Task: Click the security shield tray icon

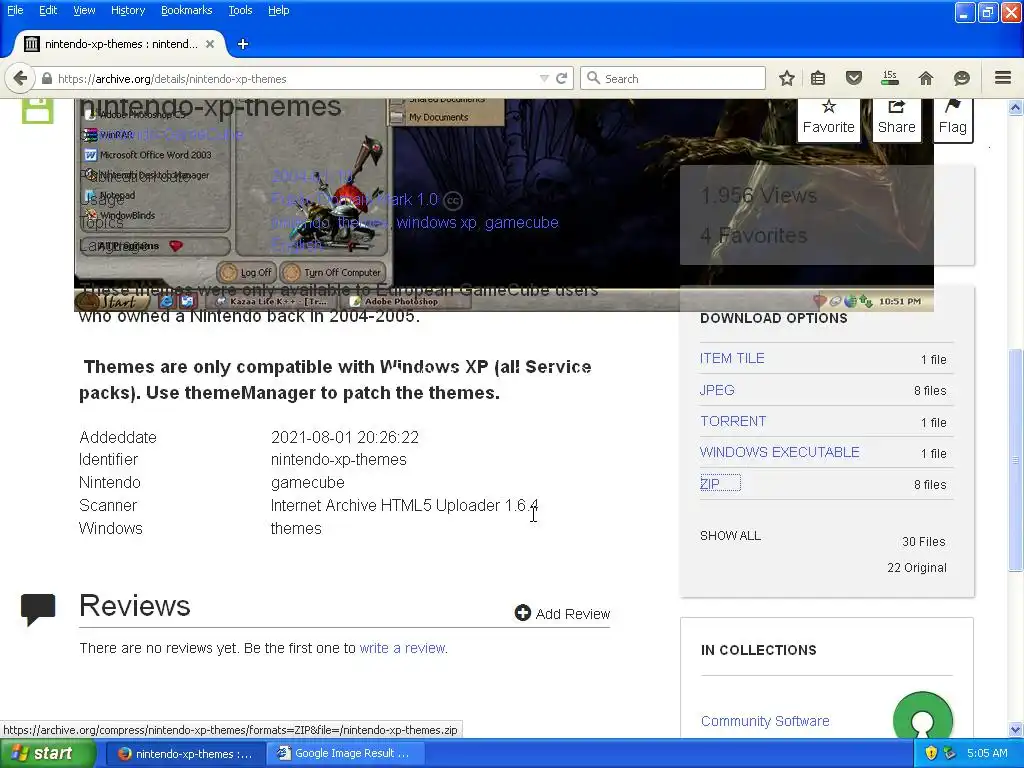Action: (932, 753)
